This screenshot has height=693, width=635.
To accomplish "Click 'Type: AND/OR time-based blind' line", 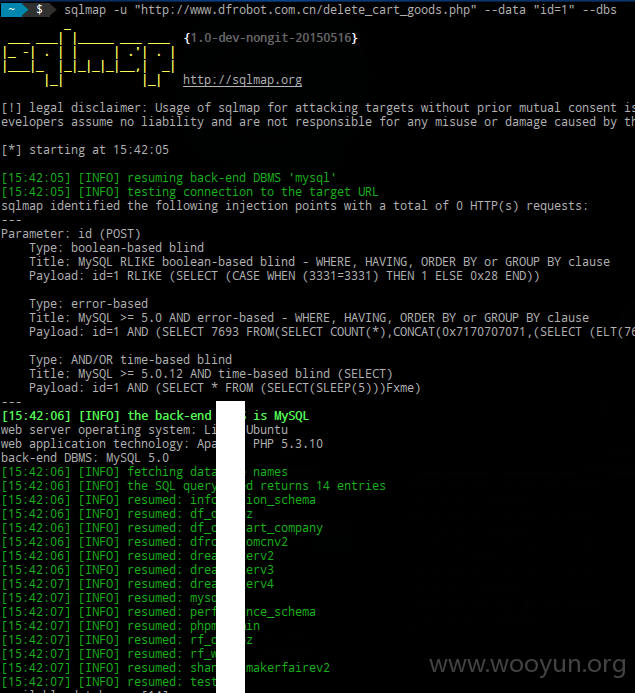I will tap(130, 360).
